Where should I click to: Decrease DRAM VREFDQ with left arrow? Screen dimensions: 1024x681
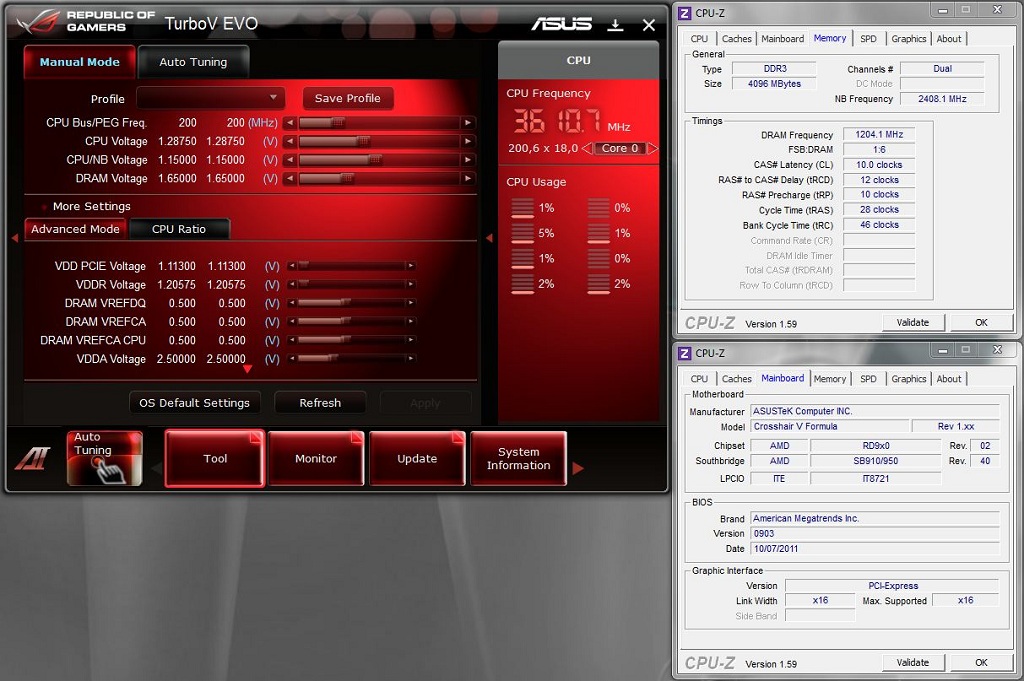tap(292, 303)
